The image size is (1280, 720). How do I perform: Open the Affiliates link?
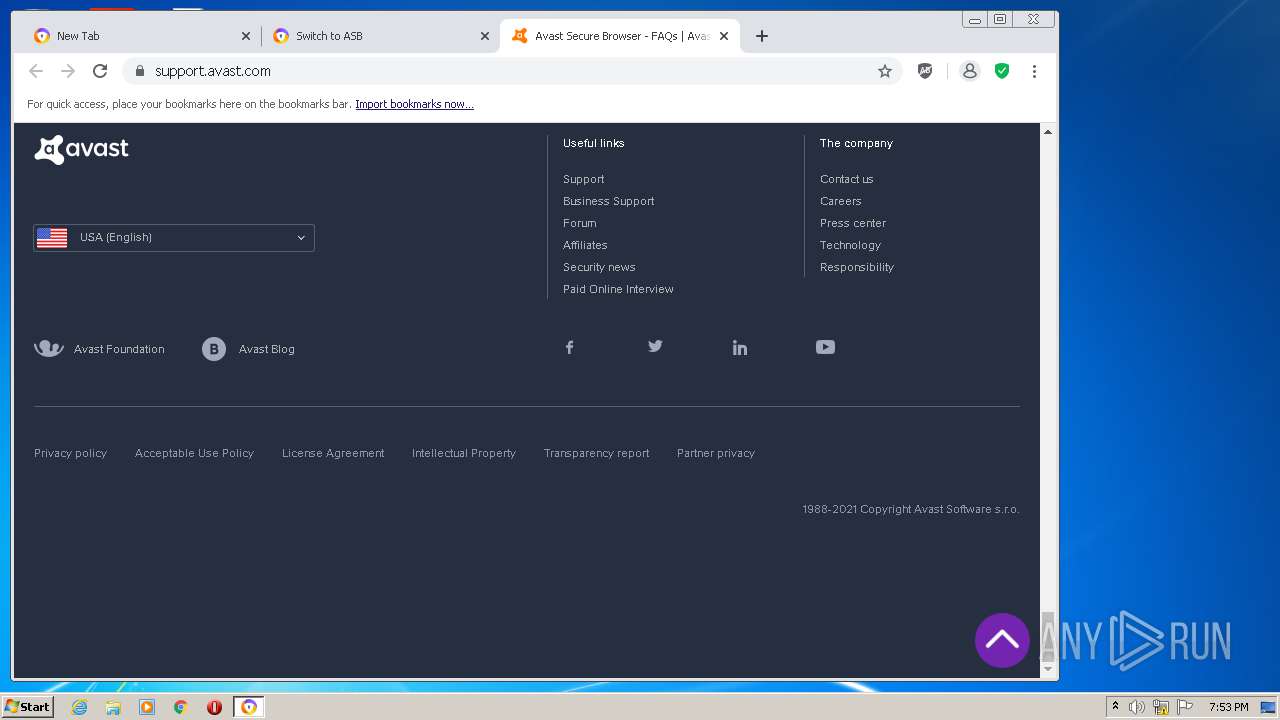tap(585, 245)
